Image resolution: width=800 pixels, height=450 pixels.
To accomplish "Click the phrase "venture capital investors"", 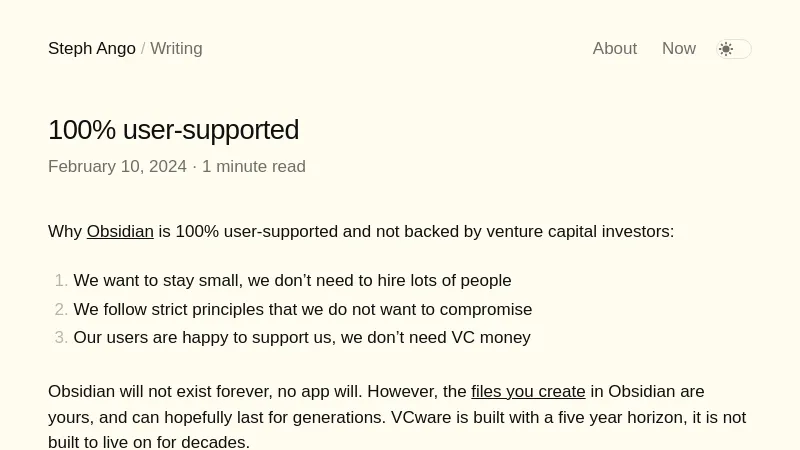I will click(579, 232).
